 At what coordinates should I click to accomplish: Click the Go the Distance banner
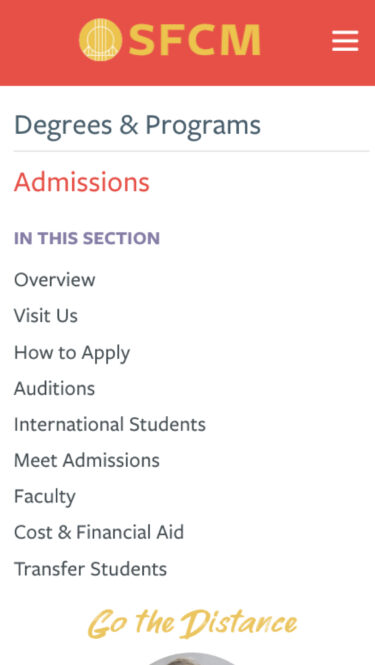[x=193, y=623]
